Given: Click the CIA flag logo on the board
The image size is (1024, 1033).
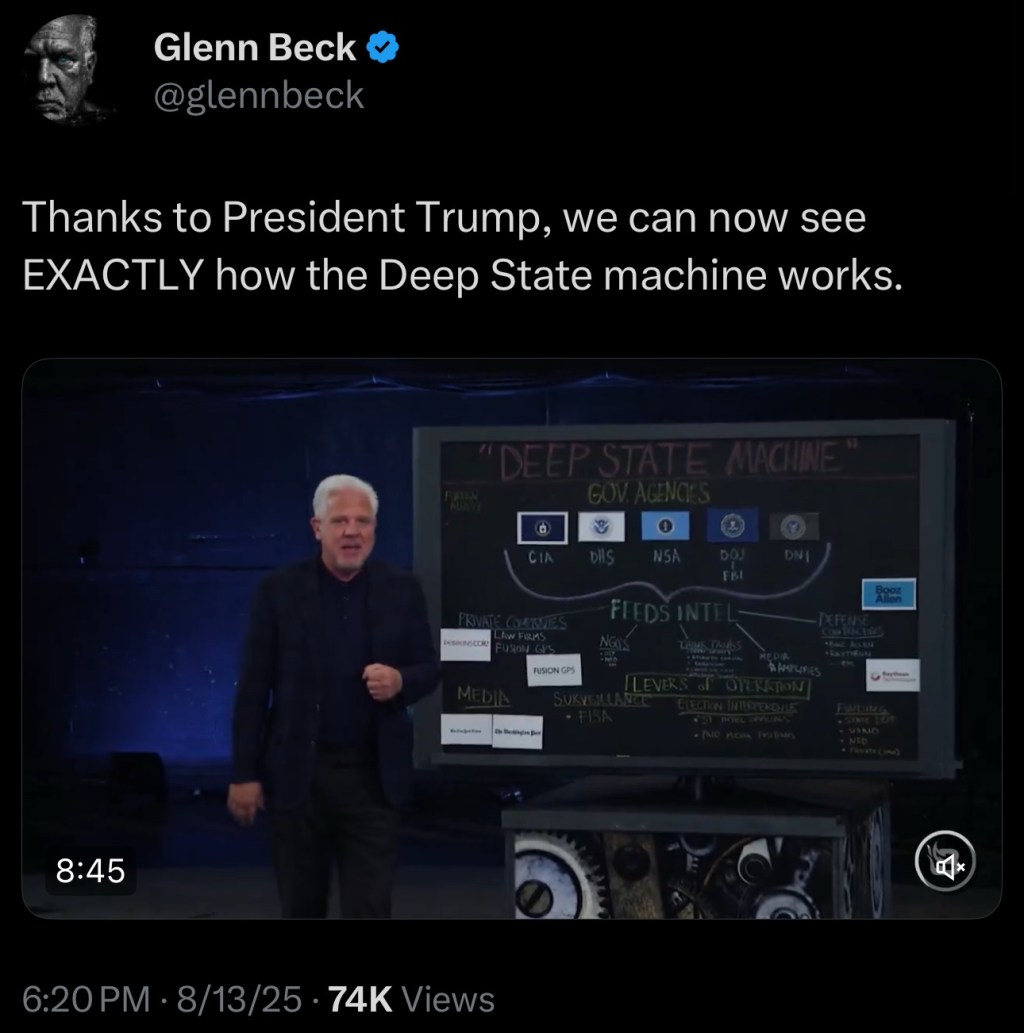Looking at the screenshot, I should tap(542, 528).
